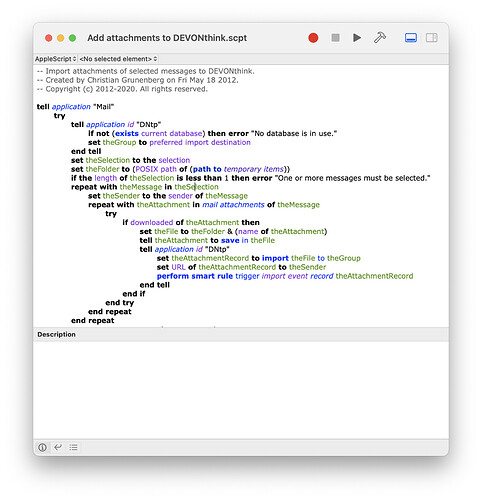This screenshot has width=482, height=500.
Task: Minimize the script window with yellow button
Action: 61,38
